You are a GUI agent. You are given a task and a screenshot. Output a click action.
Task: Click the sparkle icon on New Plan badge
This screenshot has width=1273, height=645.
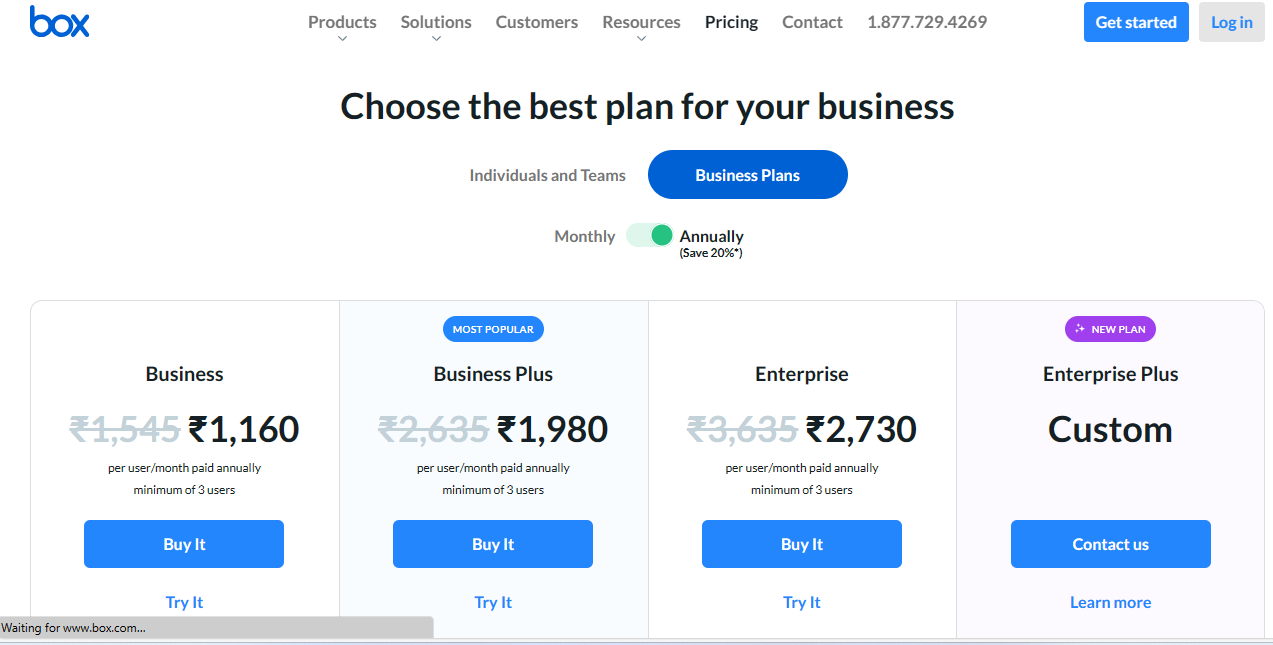(1080, 329)
